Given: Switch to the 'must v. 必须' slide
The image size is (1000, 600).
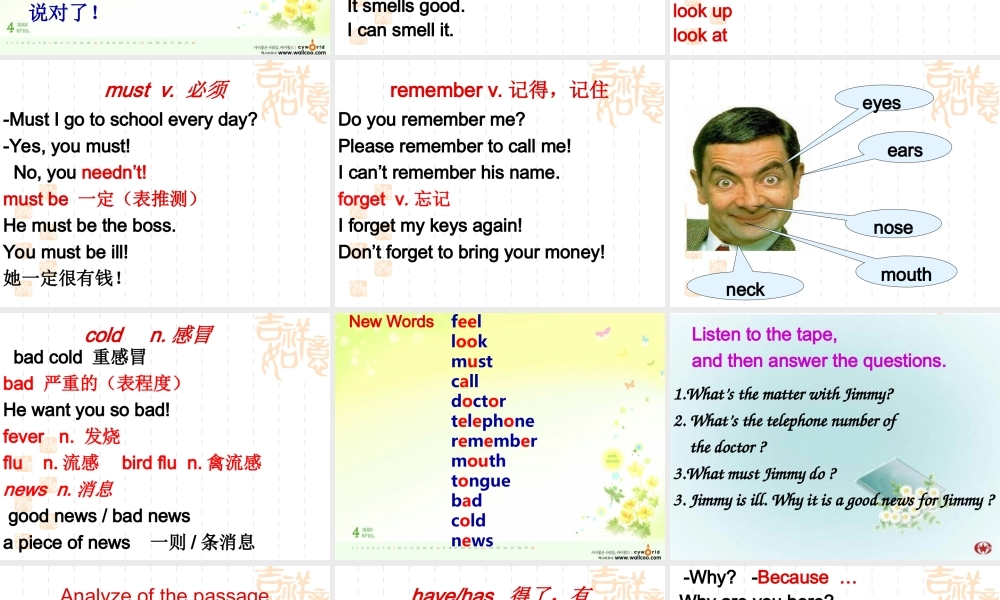Looking at the screenshot, I should pyautogui.click(x=166, y=89).
